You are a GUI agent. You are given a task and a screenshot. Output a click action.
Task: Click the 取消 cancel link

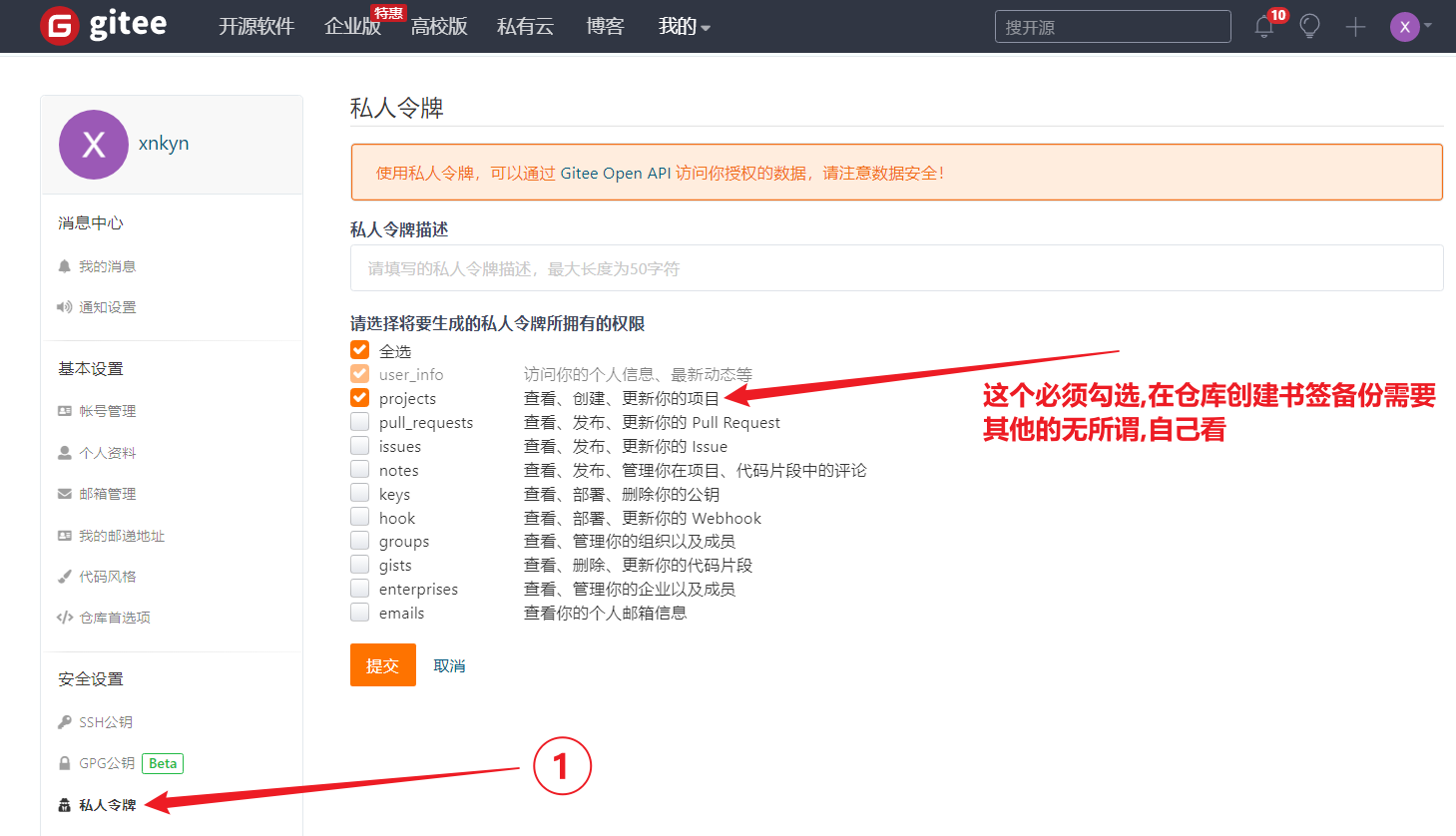pyautogui.click(x=449, y=665)
